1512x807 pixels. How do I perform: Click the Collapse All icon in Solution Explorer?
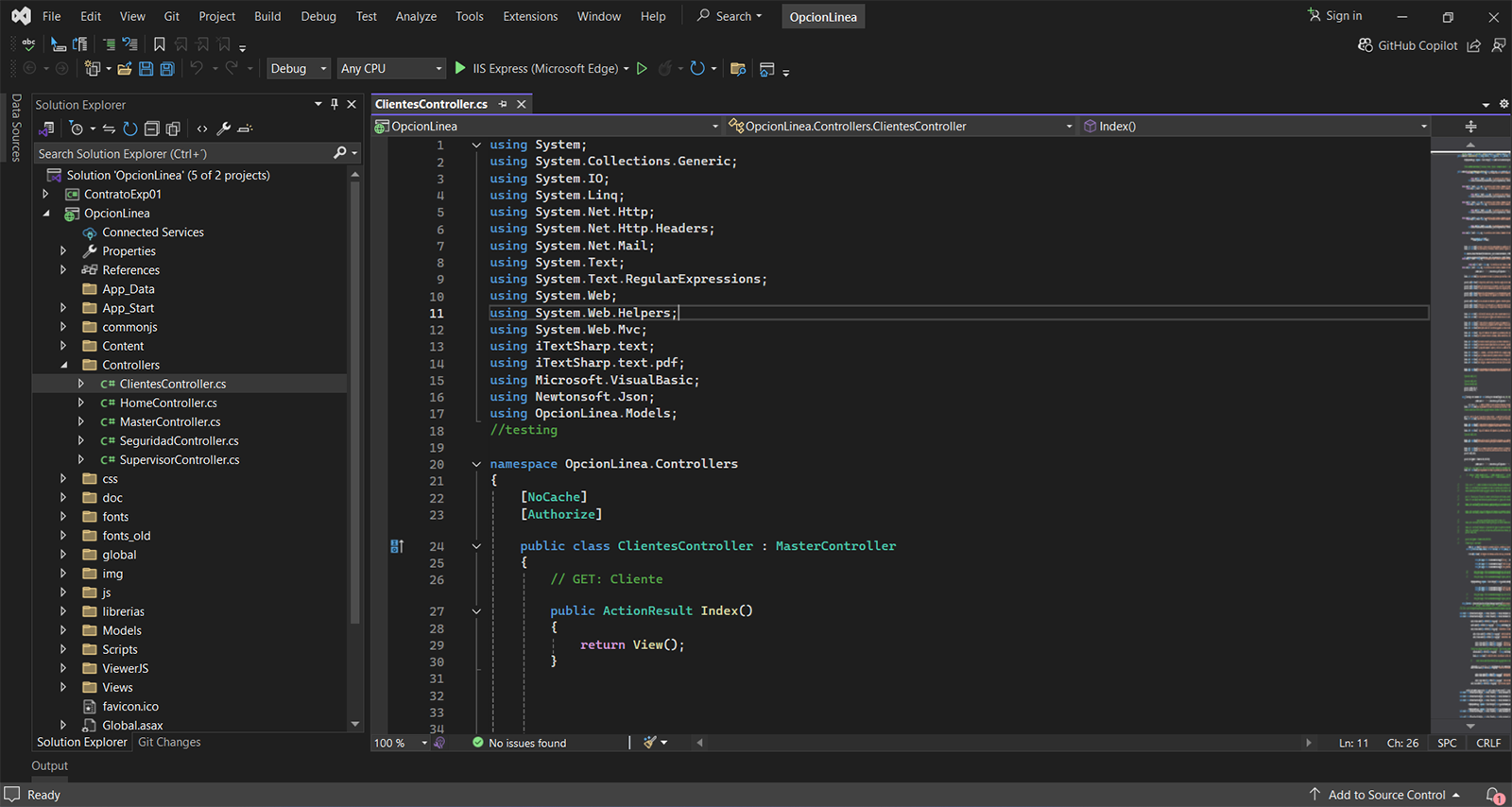click(x=151, y=129)
